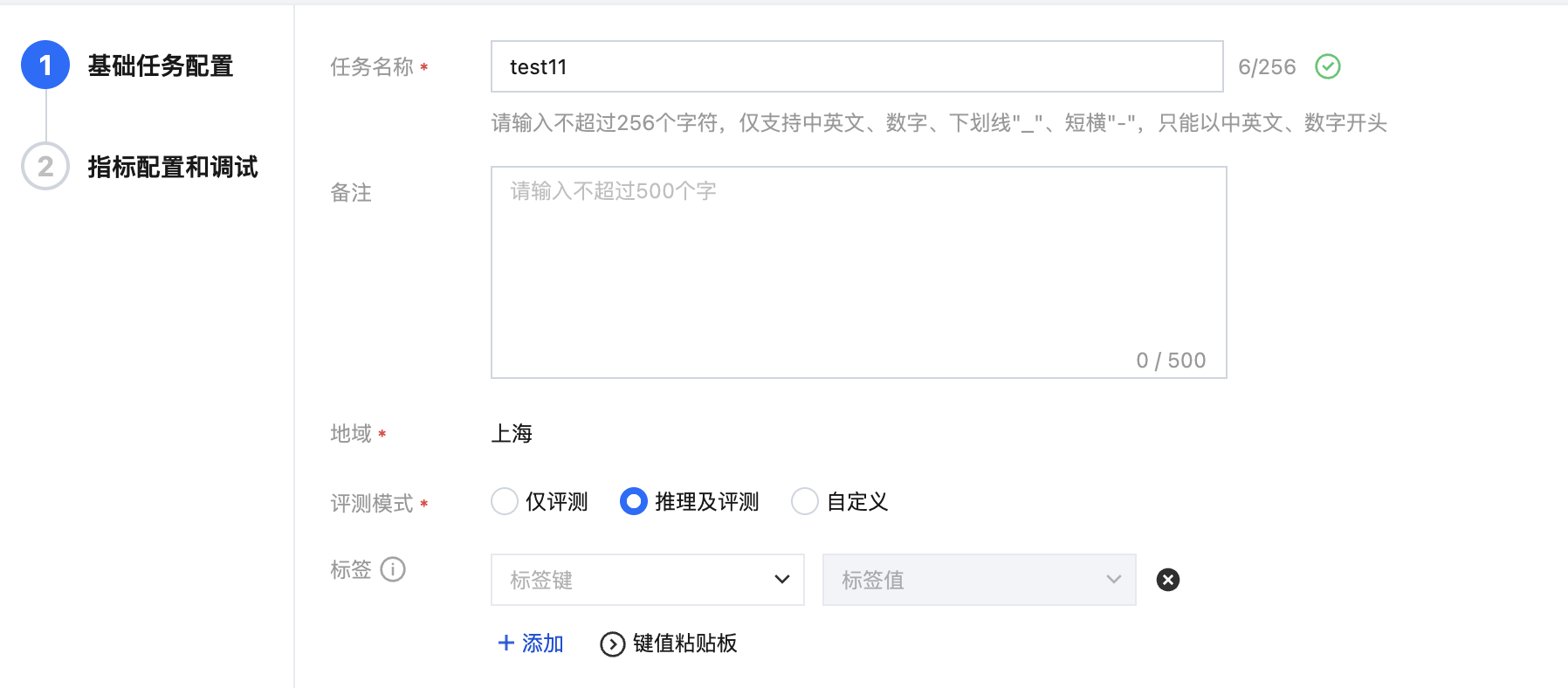Remove the tag row with the X icon
The width and height of the screenshot is (1568, 688).
click(x=1167, y=580)
